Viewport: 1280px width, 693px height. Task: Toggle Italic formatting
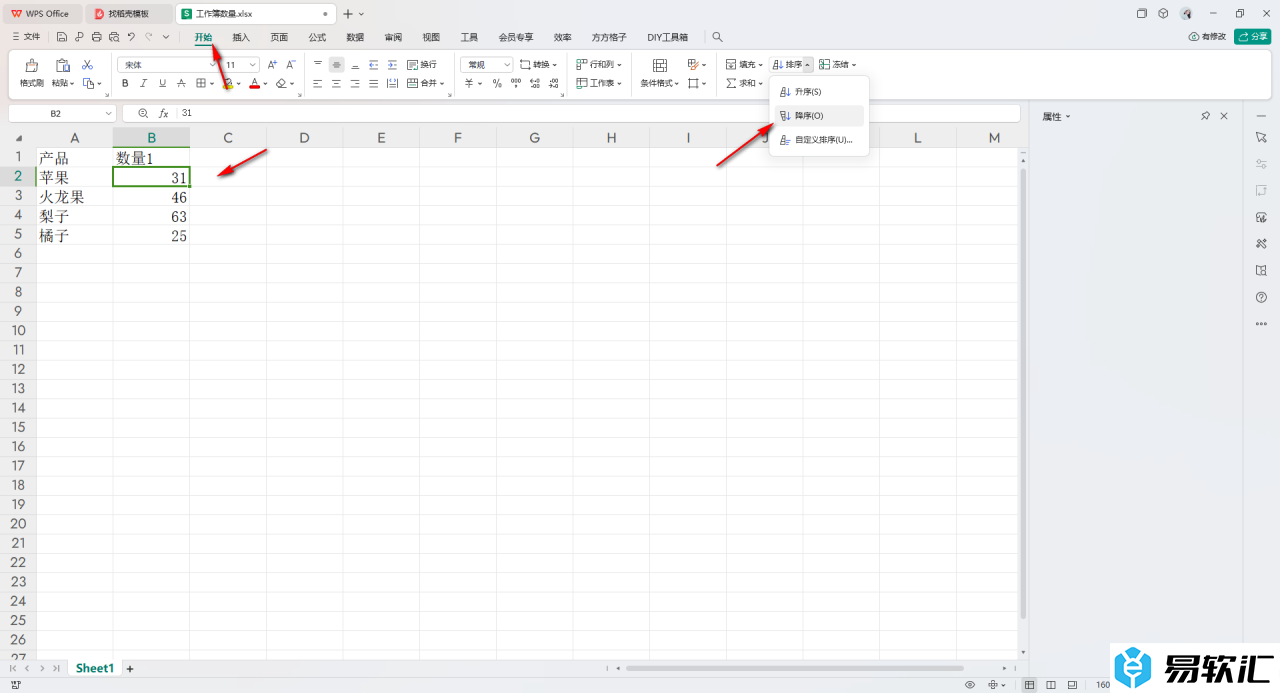144,83
